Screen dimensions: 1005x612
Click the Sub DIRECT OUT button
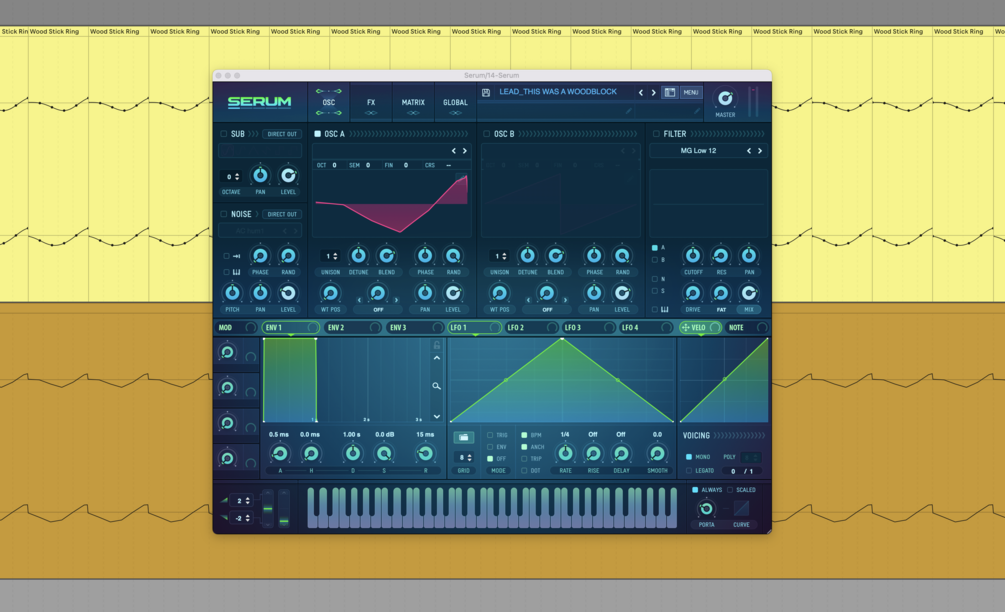click(x=282, y=134)
